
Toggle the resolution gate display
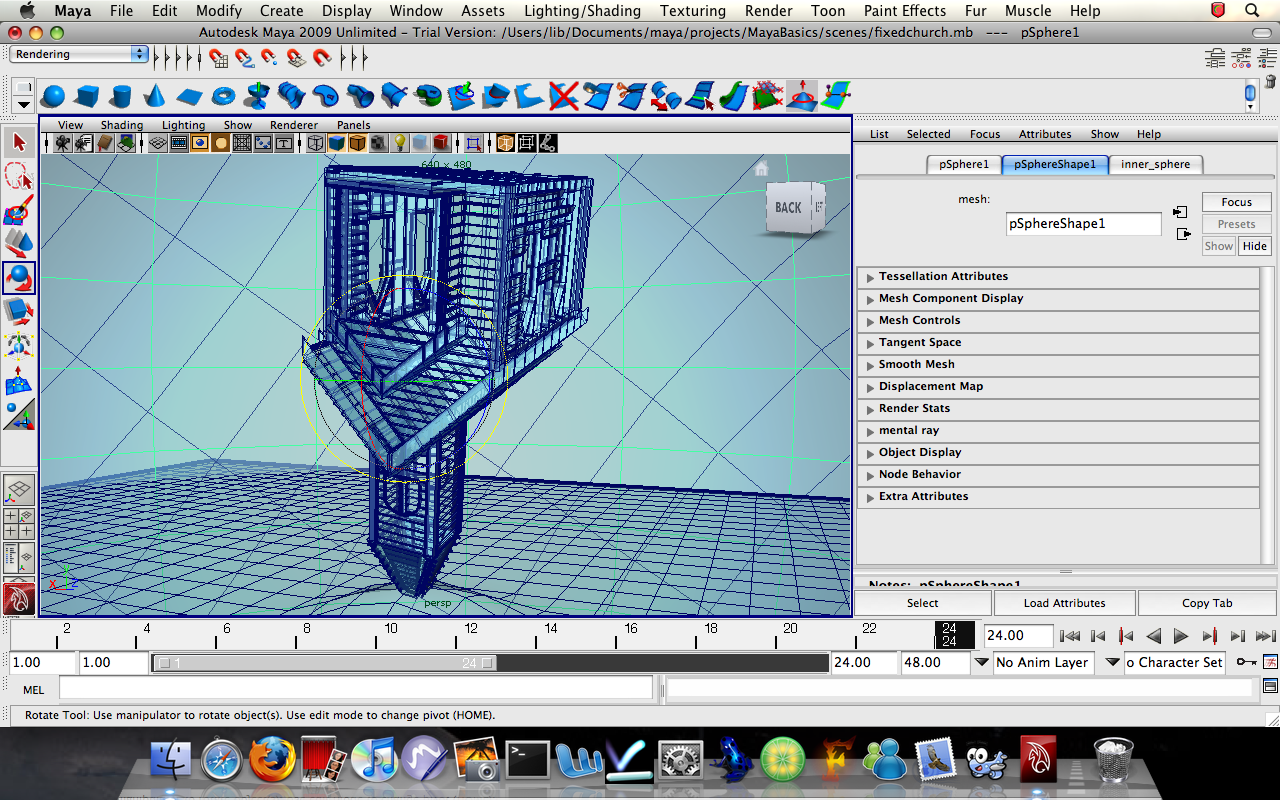pos(200,143)
